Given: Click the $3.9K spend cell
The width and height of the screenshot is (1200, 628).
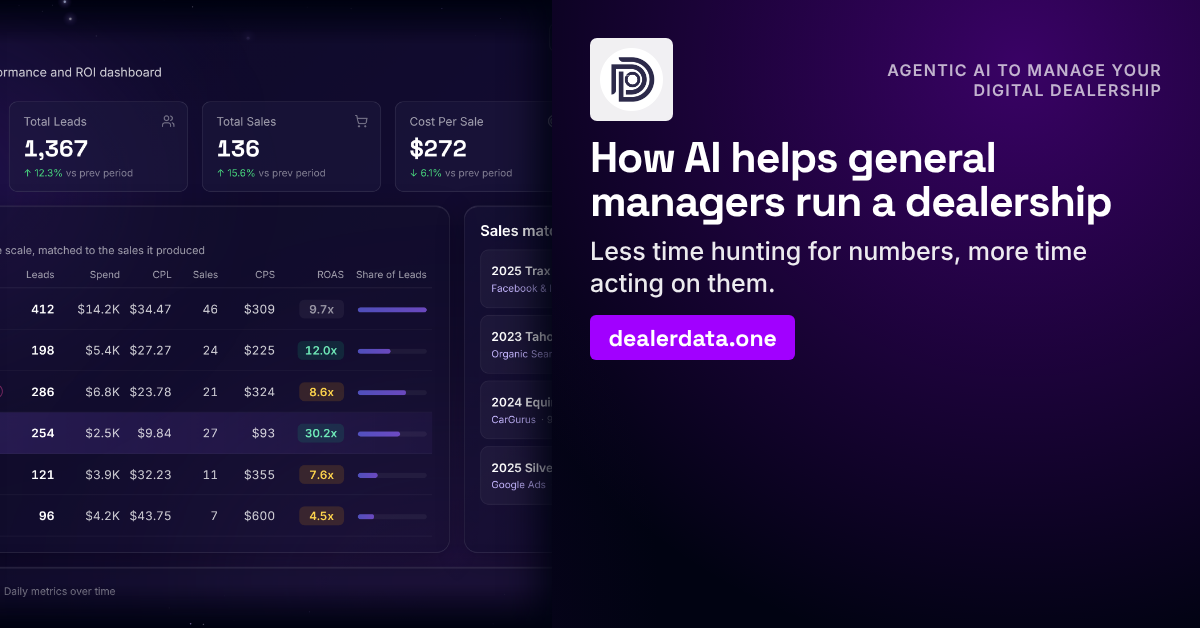Looking at the screenshot, I should (x=102, y=475).
